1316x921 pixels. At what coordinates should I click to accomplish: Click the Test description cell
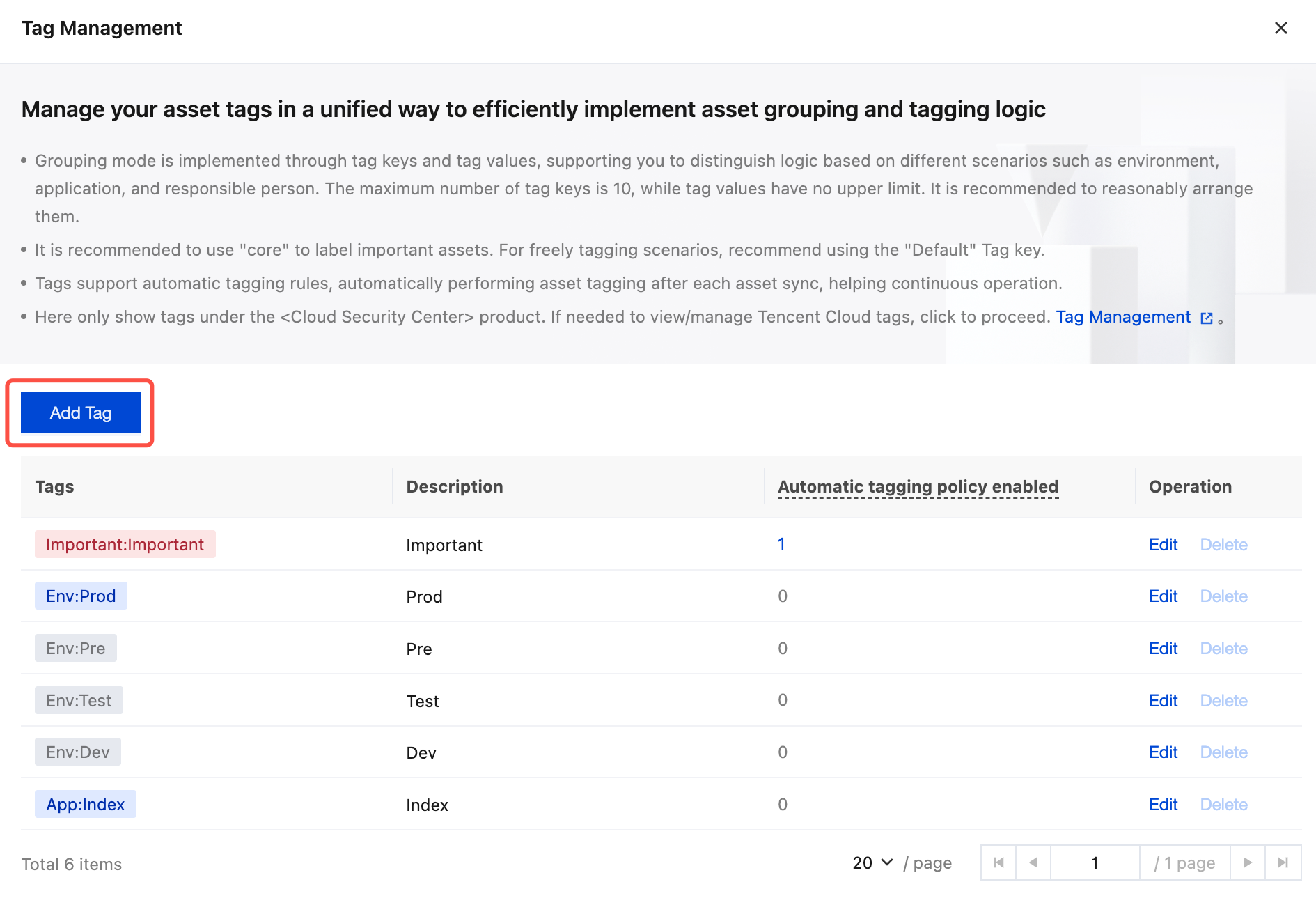pos(422,702)
